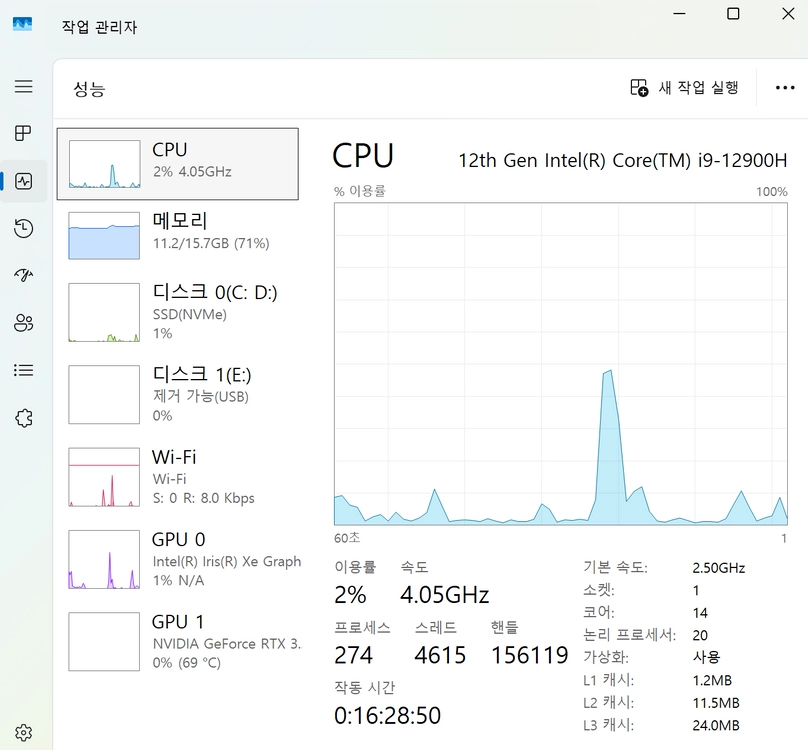Open the Users page icon
The height and width of the screenshot is (750, 808).
pyautogui.click(x=23, y=323)
